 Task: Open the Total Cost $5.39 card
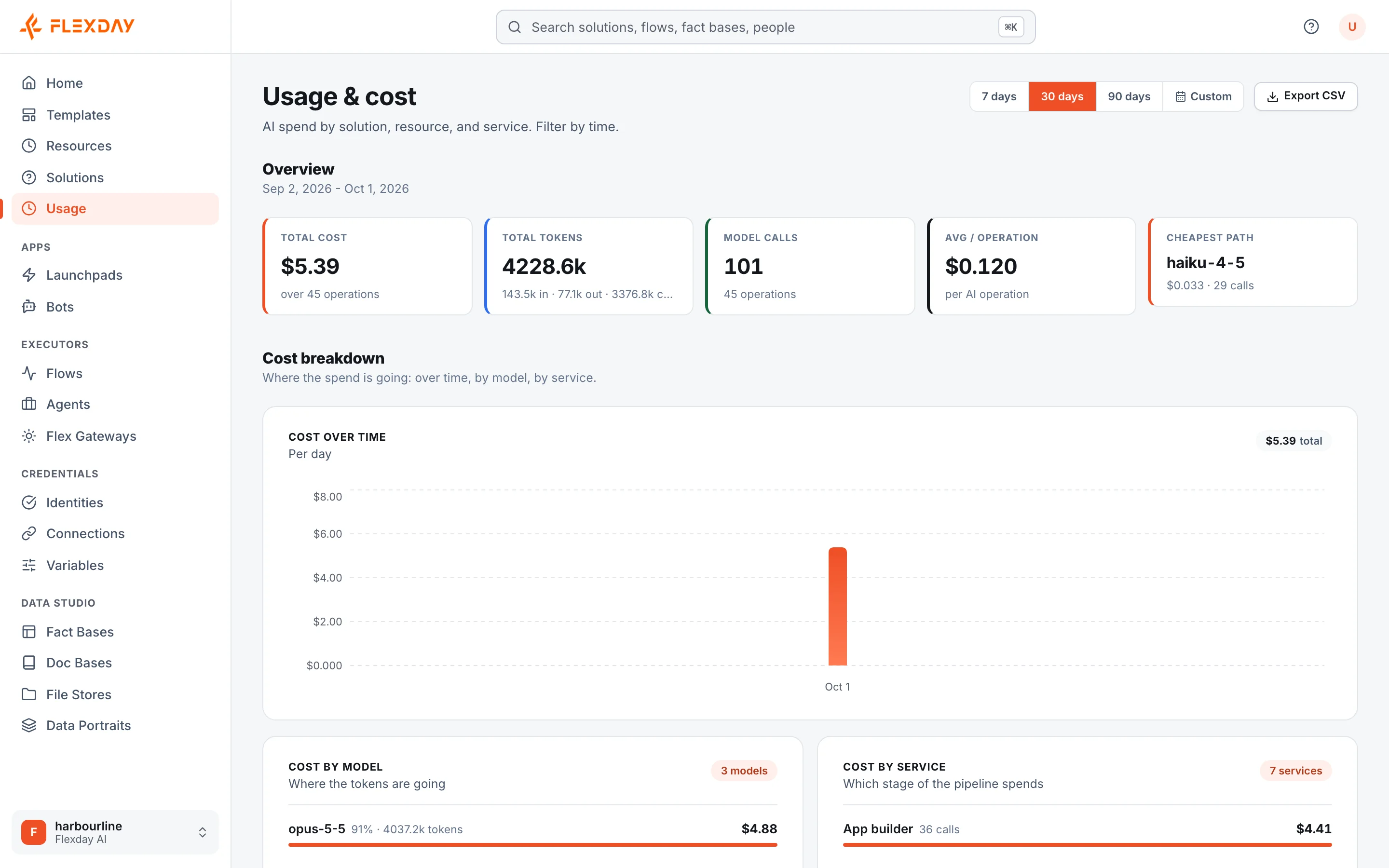click(368, 266)
